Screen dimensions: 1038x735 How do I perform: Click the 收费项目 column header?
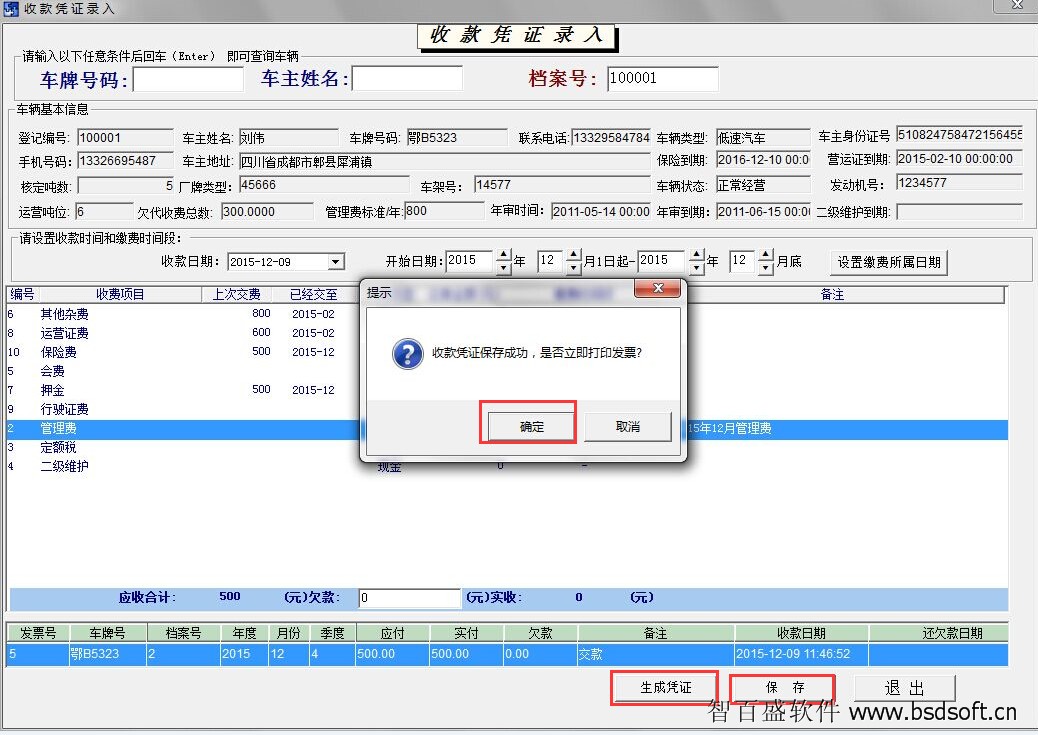tap(120, 295)
